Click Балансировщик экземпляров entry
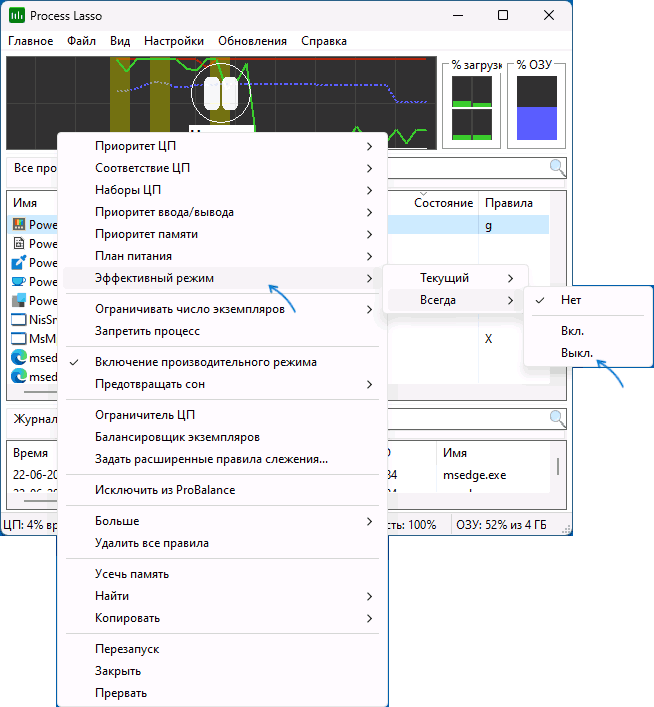Viewport: 654px width, 707px height. (223, 437)
